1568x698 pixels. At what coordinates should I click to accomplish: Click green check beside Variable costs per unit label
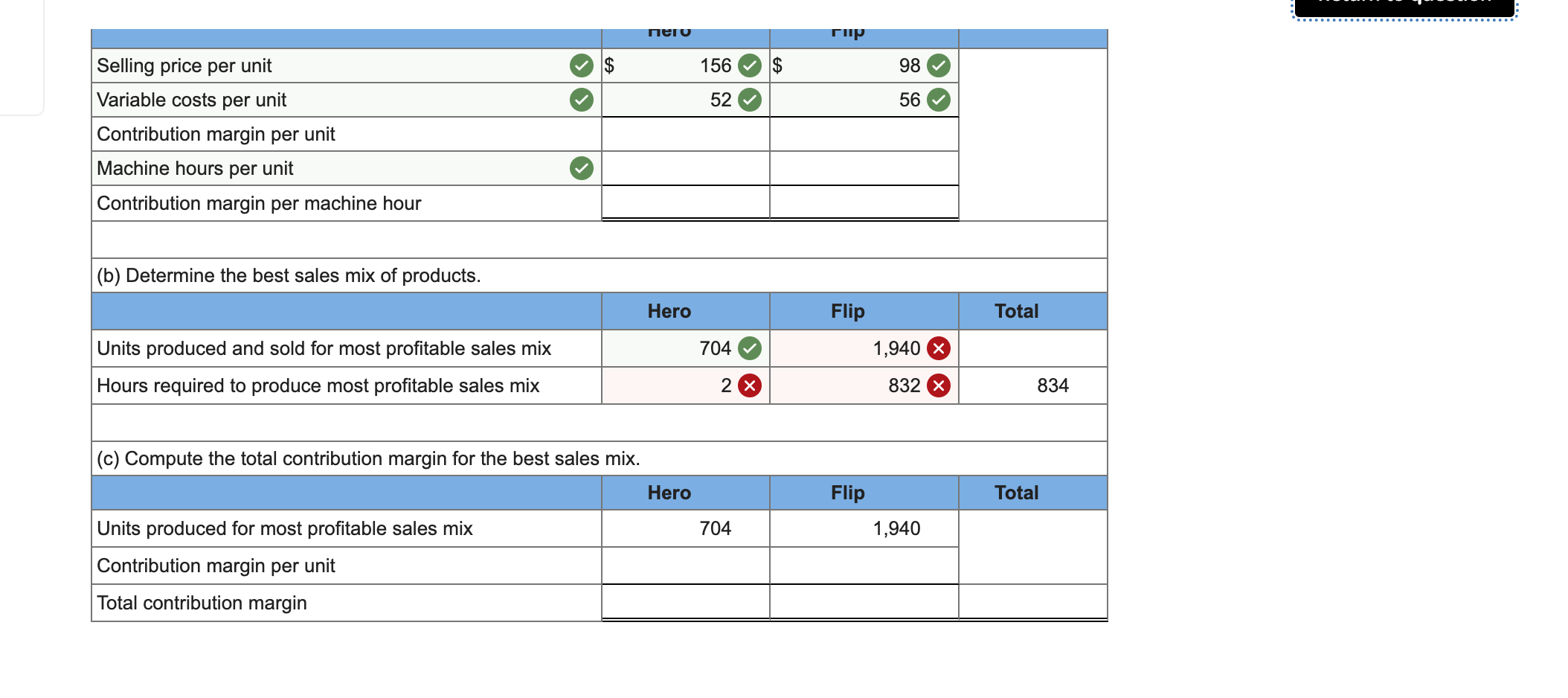tap(582, 100)
